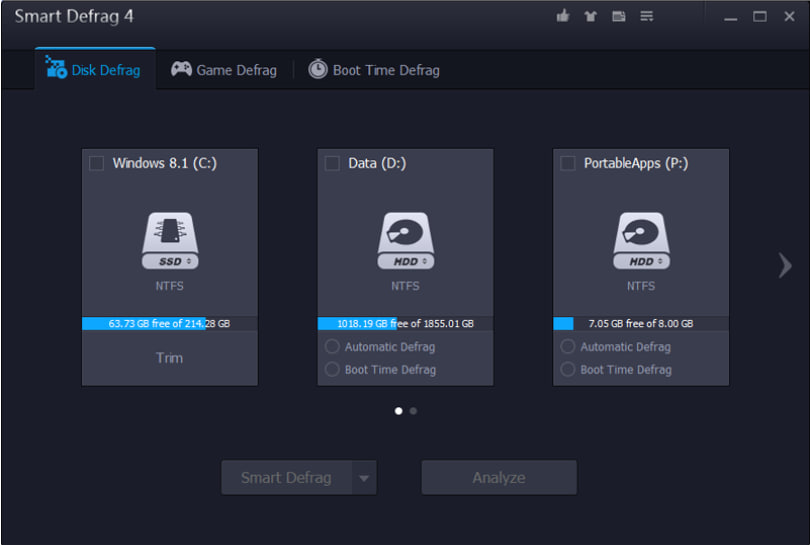
Task: Click NTFS label under the SSD icon
Action: 169,286
